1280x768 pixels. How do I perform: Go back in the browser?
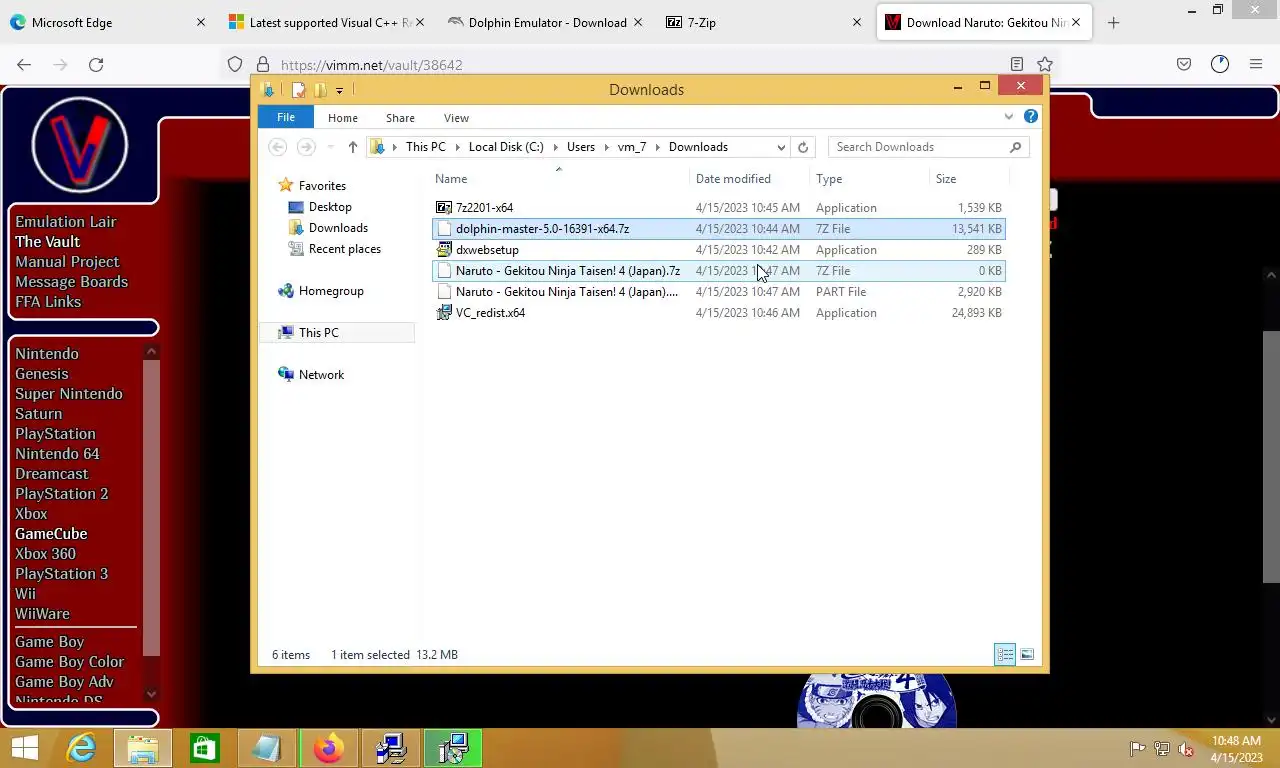(x=24, y=64)
